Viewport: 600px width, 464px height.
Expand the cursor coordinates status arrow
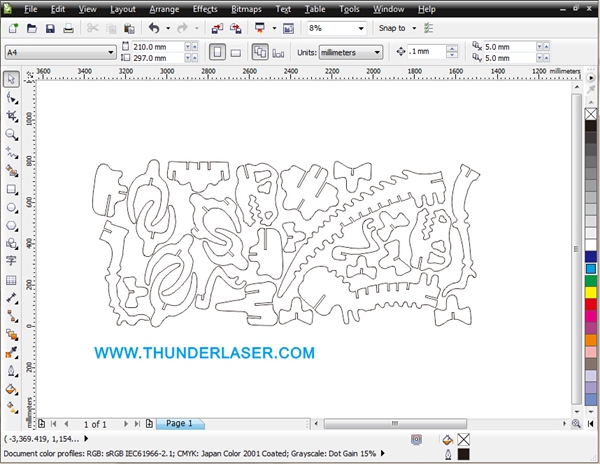click(x=86, y=439)
